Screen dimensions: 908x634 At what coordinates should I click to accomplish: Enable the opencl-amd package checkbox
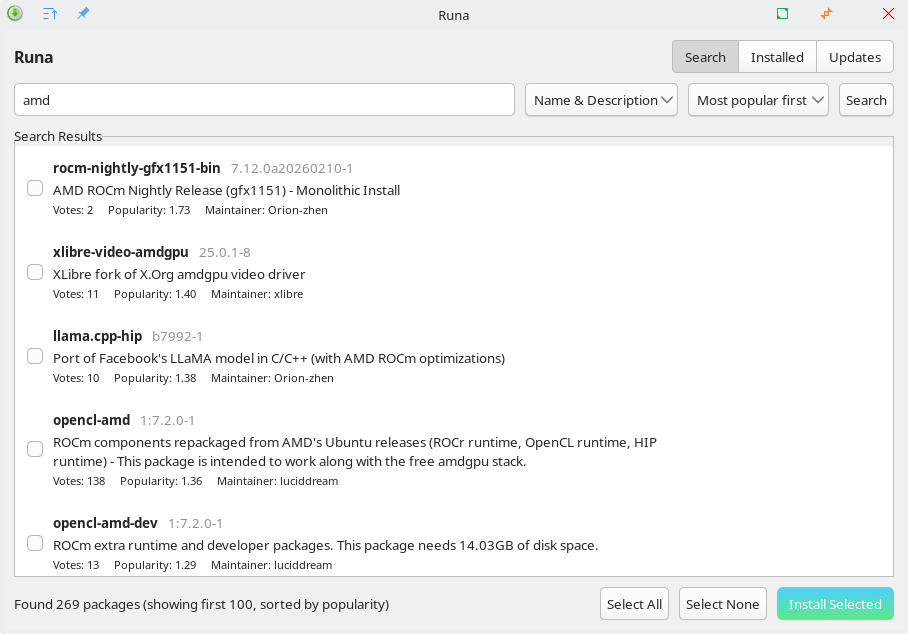[x=35, y=449]
